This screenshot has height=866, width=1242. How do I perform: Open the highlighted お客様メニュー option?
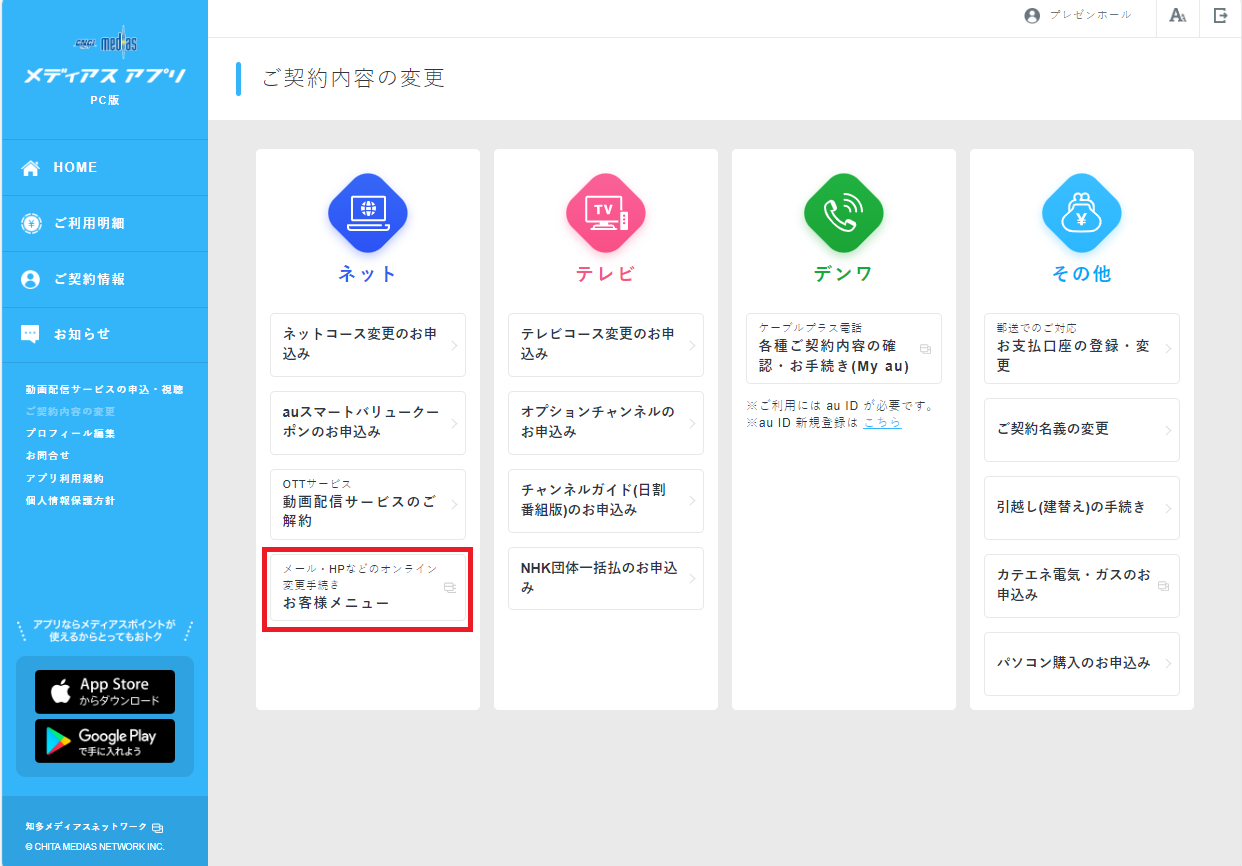367,588
